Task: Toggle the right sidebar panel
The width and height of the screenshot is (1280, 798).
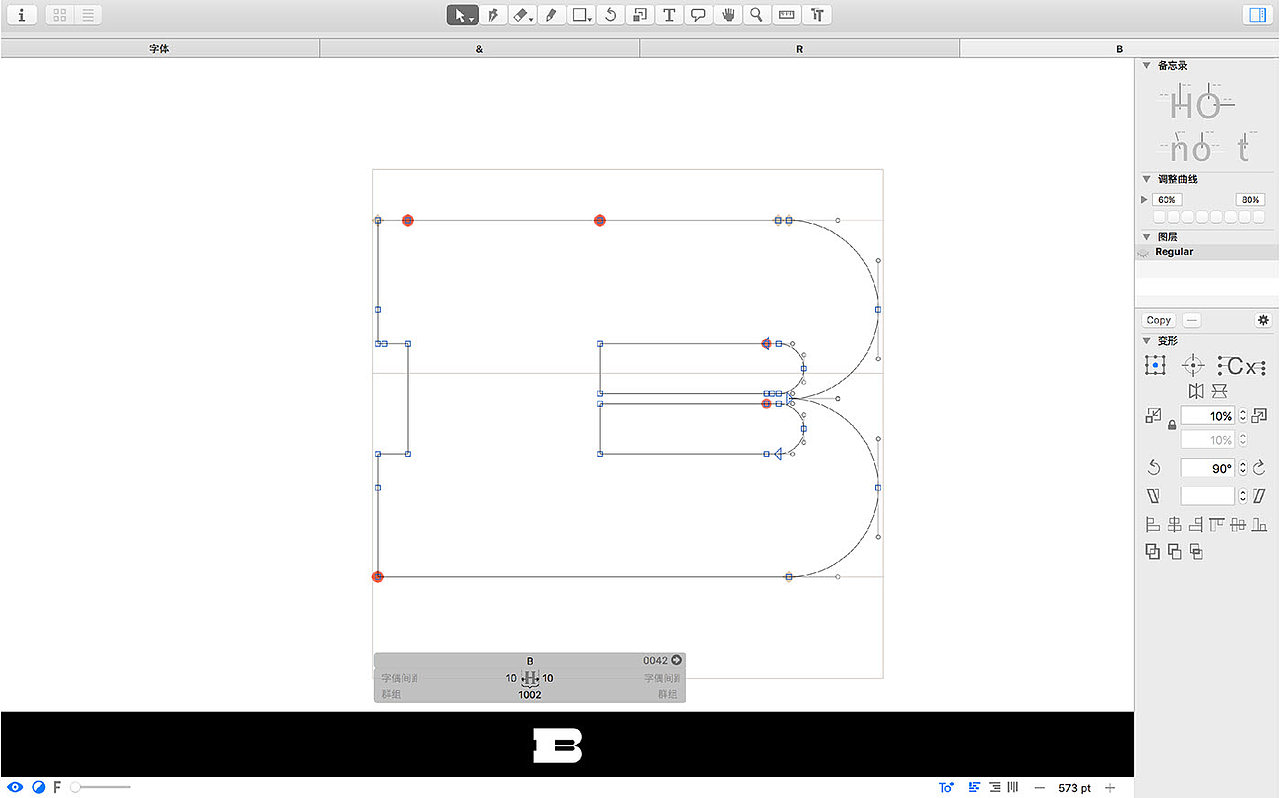Action: point(1255,15)
